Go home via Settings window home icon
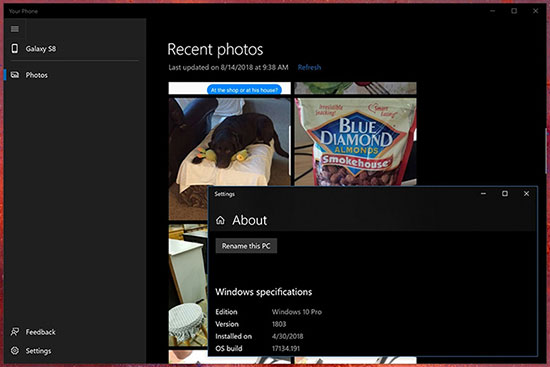 click(220, 220)
